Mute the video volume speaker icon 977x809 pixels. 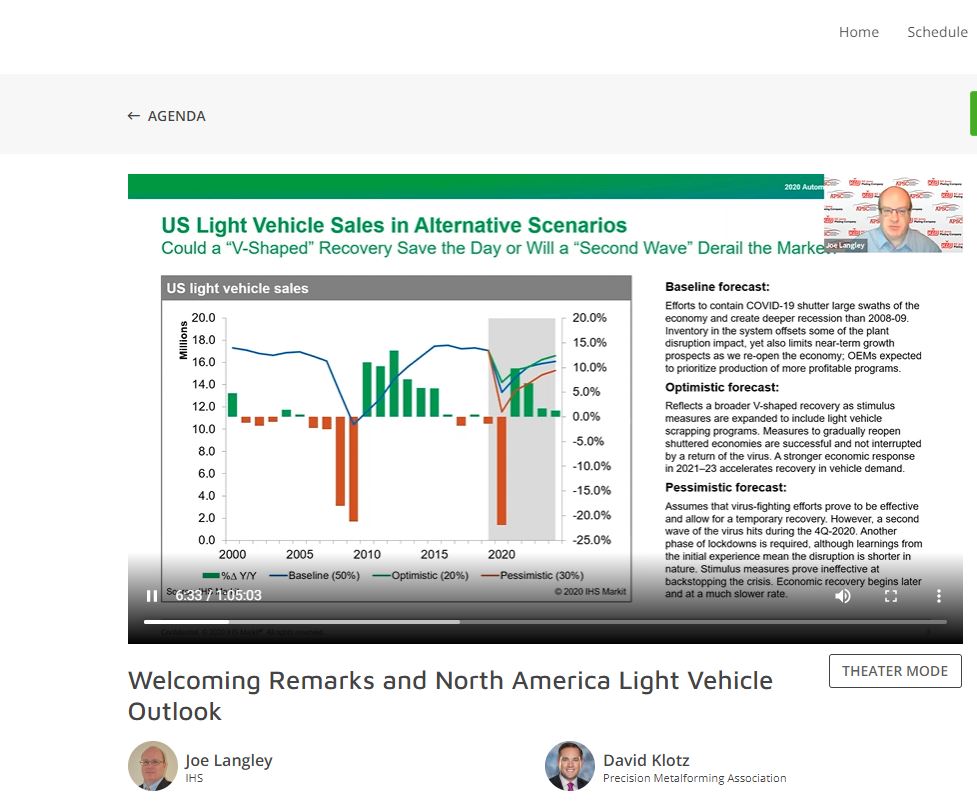click(842, 596)
